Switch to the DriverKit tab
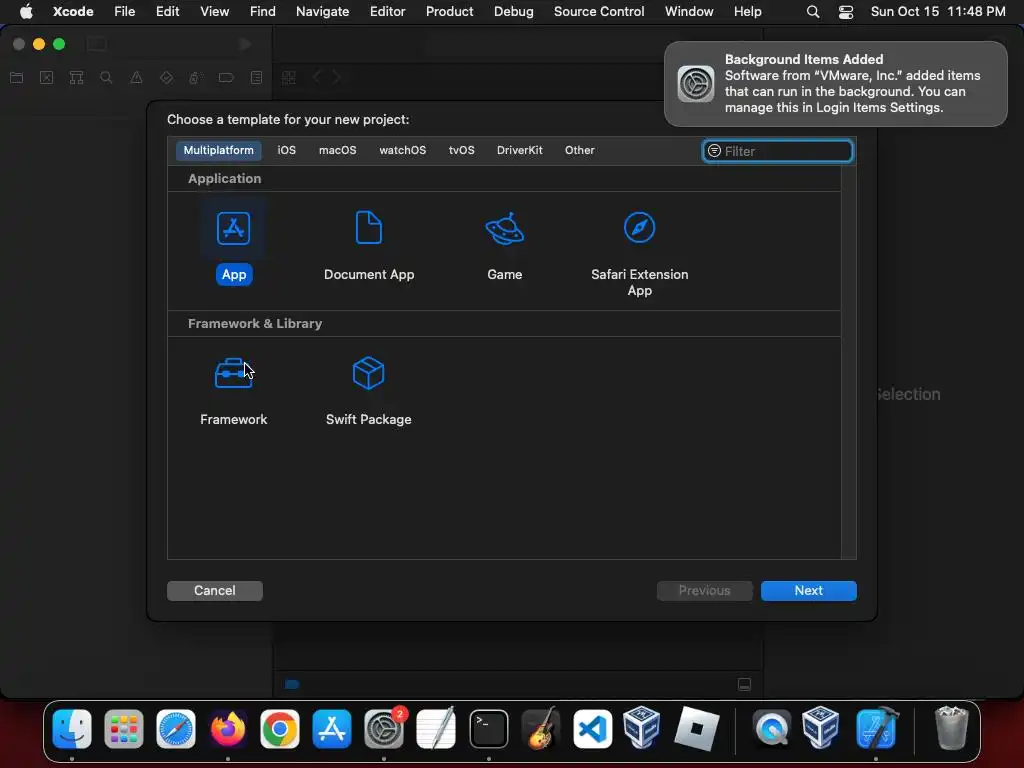The image size is (1024, 768). tap(519, 150)
